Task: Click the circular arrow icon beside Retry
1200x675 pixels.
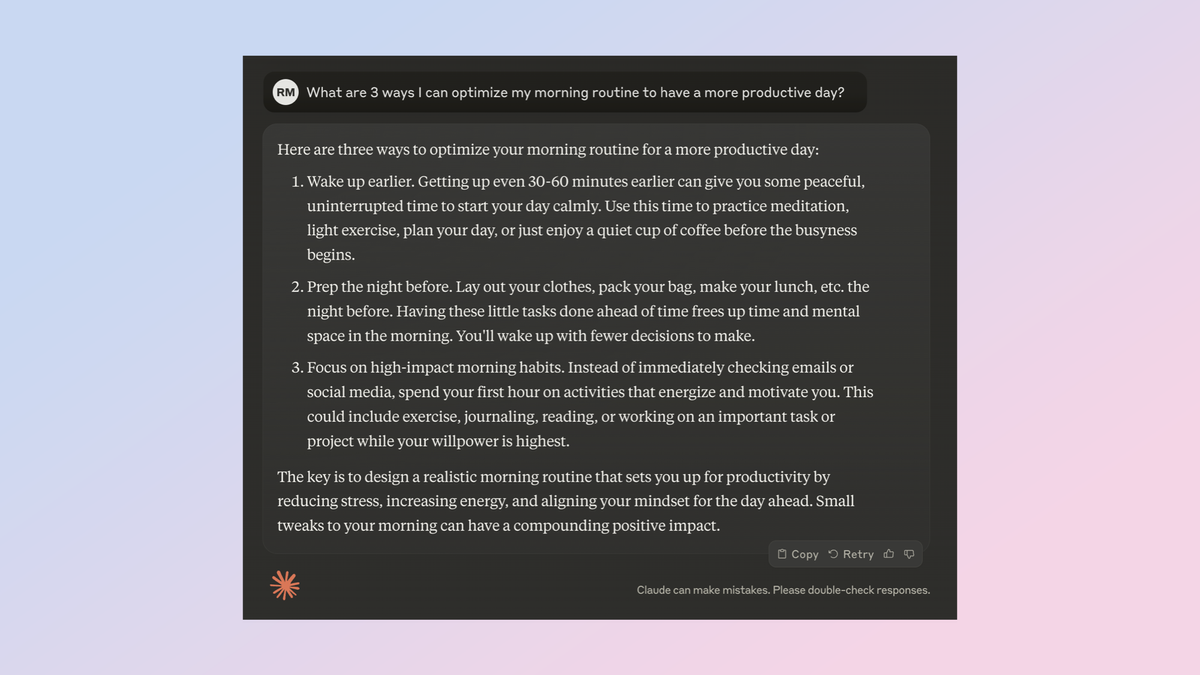Action: pos(834,553)
